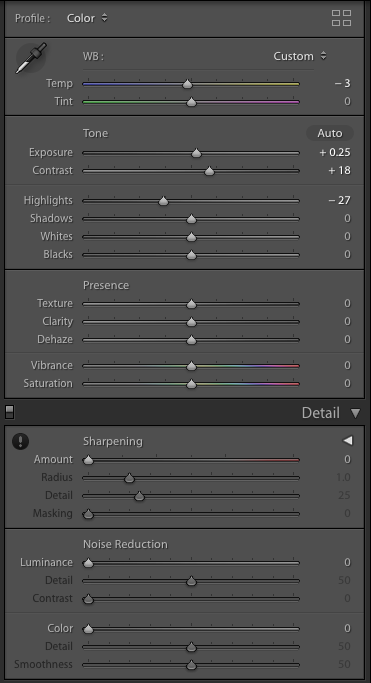This screenshot has width=371, height=683.
Task: Collapse the Detail panel triangle
Action: [355, 413]
